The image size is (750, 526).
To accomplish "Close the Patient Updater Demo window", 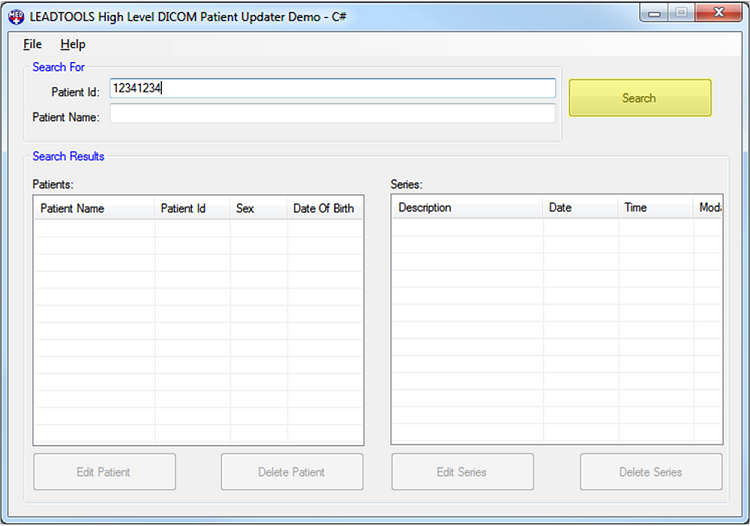I will coord(719,13).
